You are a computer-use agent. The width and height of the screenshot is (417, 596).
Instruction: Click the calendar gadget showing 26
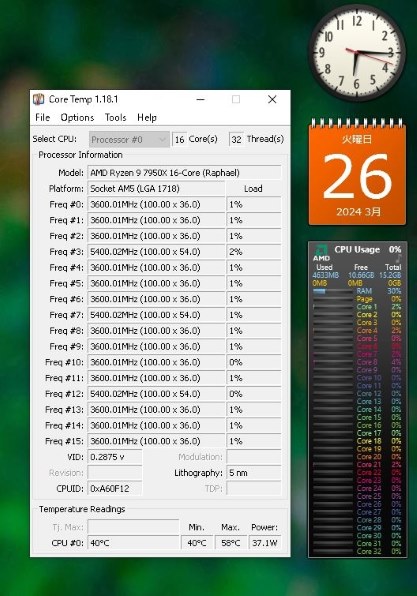(357, 173)
